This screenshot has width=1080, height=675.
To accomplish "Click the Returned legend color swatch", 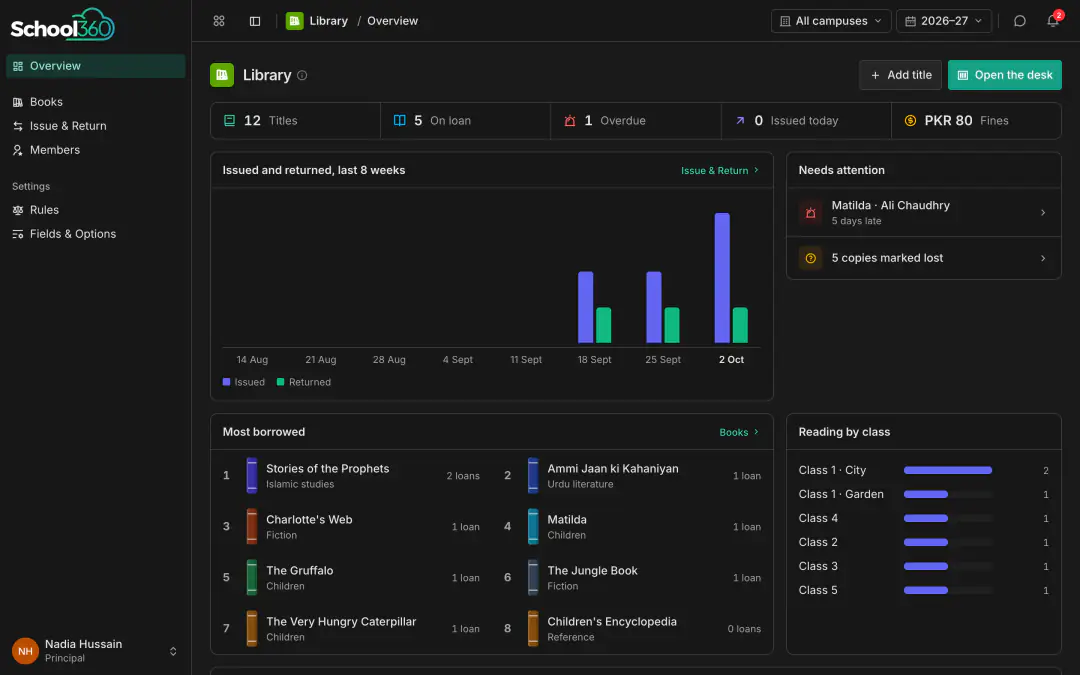I will point(280,382).
